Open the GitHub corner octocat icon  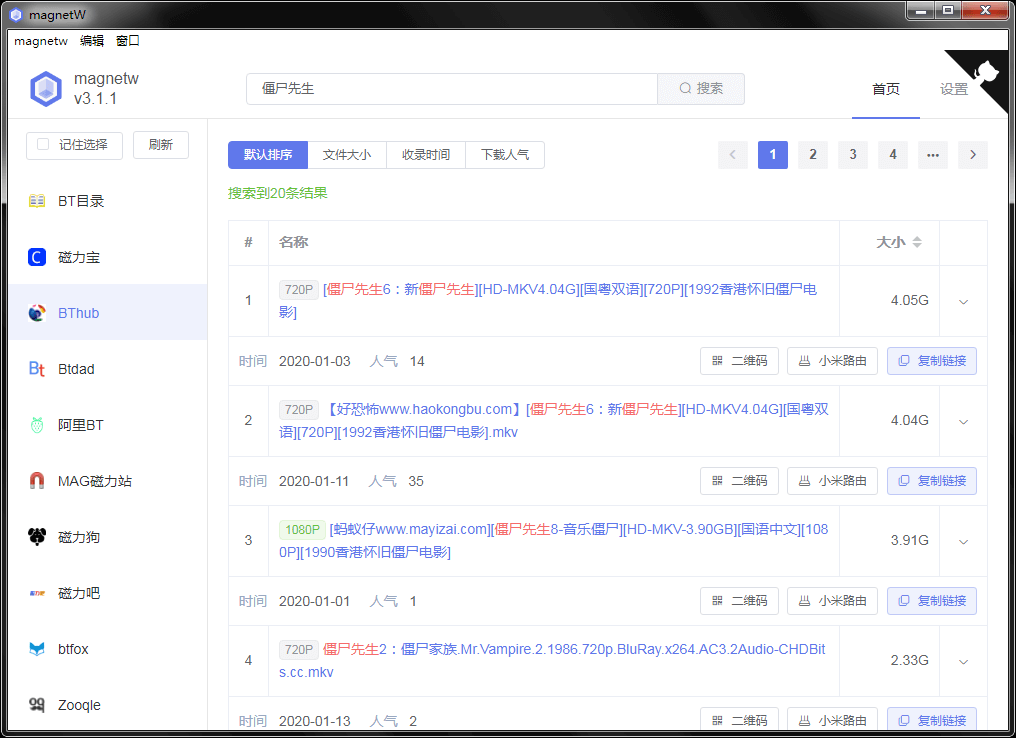(986, 72)
